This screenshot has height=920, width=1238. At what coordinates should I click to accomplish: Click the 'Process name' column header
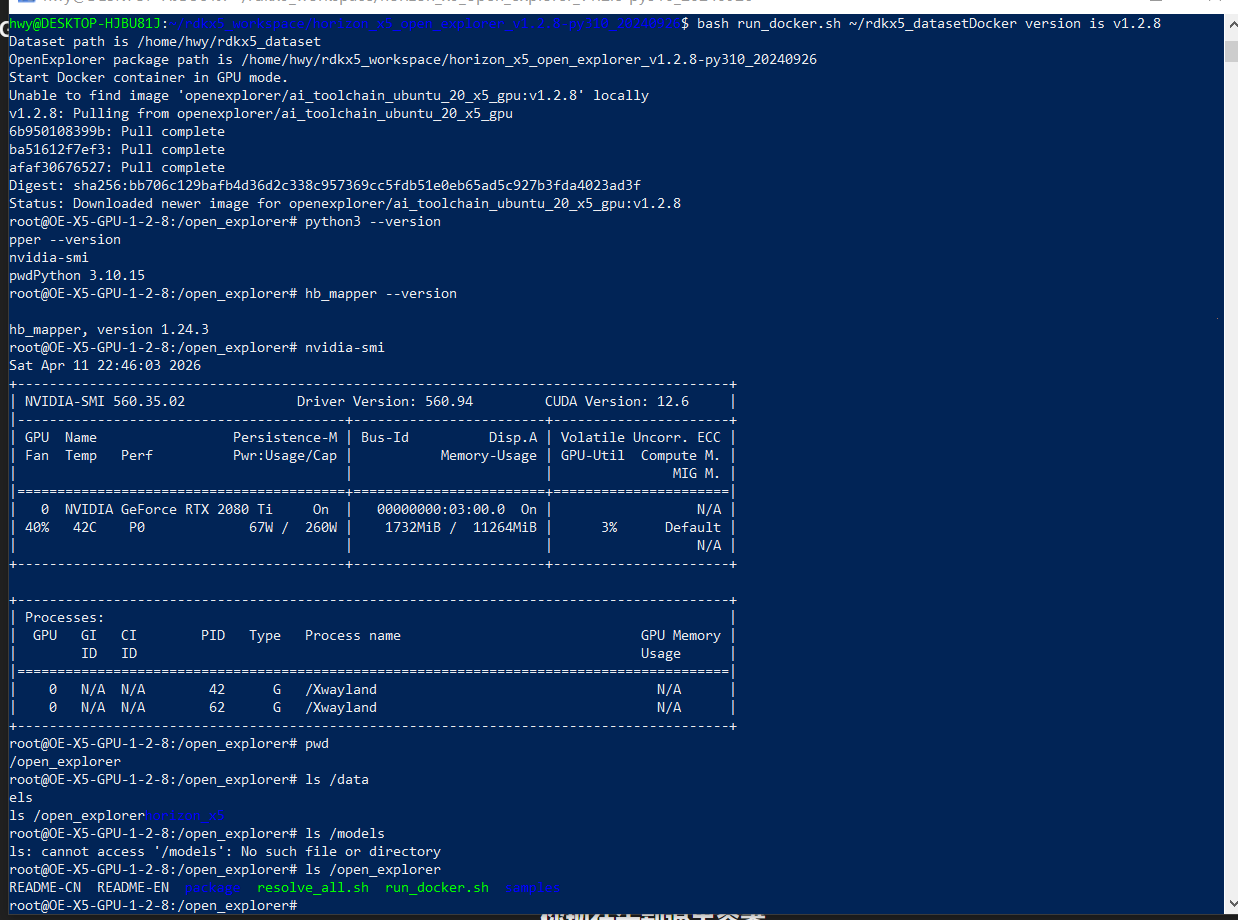[x=353, y=635]
